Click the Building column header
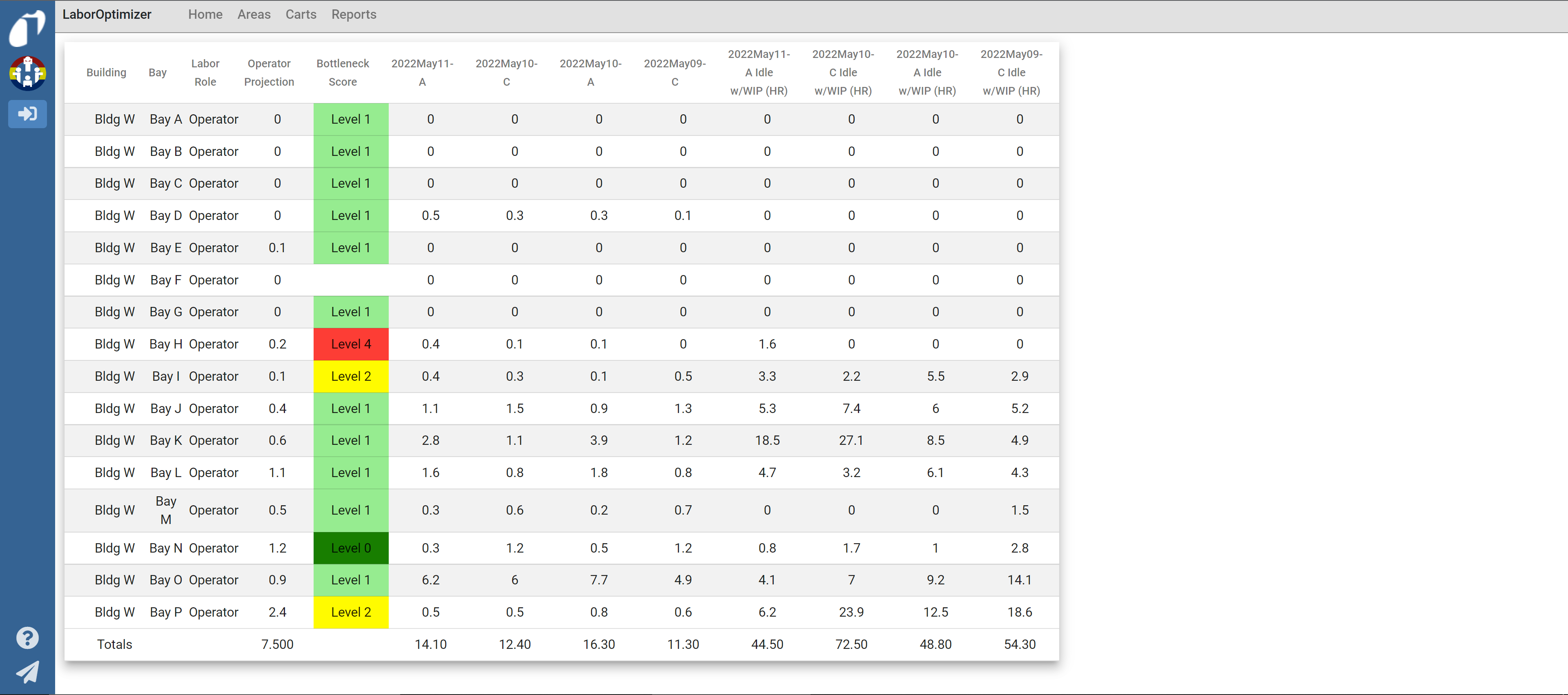Screen dimensions: 1568x695 coord(106,72)
